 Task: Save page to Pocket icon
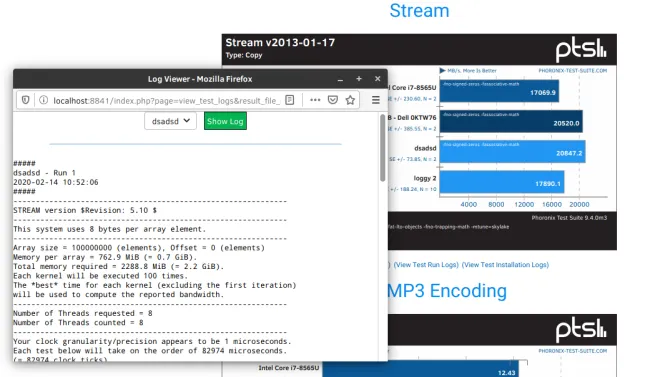[333, 100]
